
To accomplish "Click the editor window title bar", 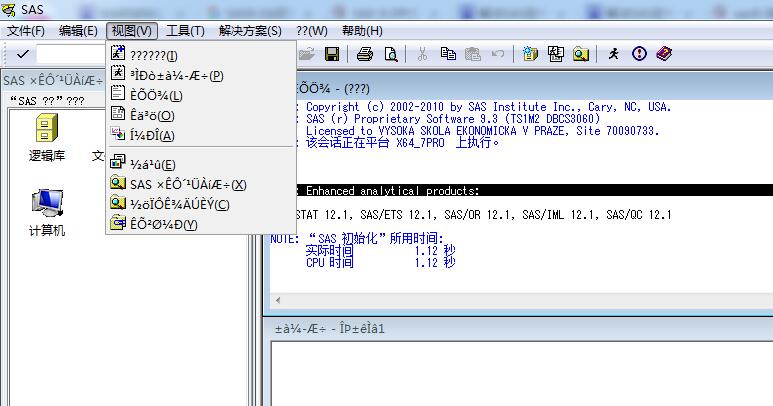I will pos(520,328).
